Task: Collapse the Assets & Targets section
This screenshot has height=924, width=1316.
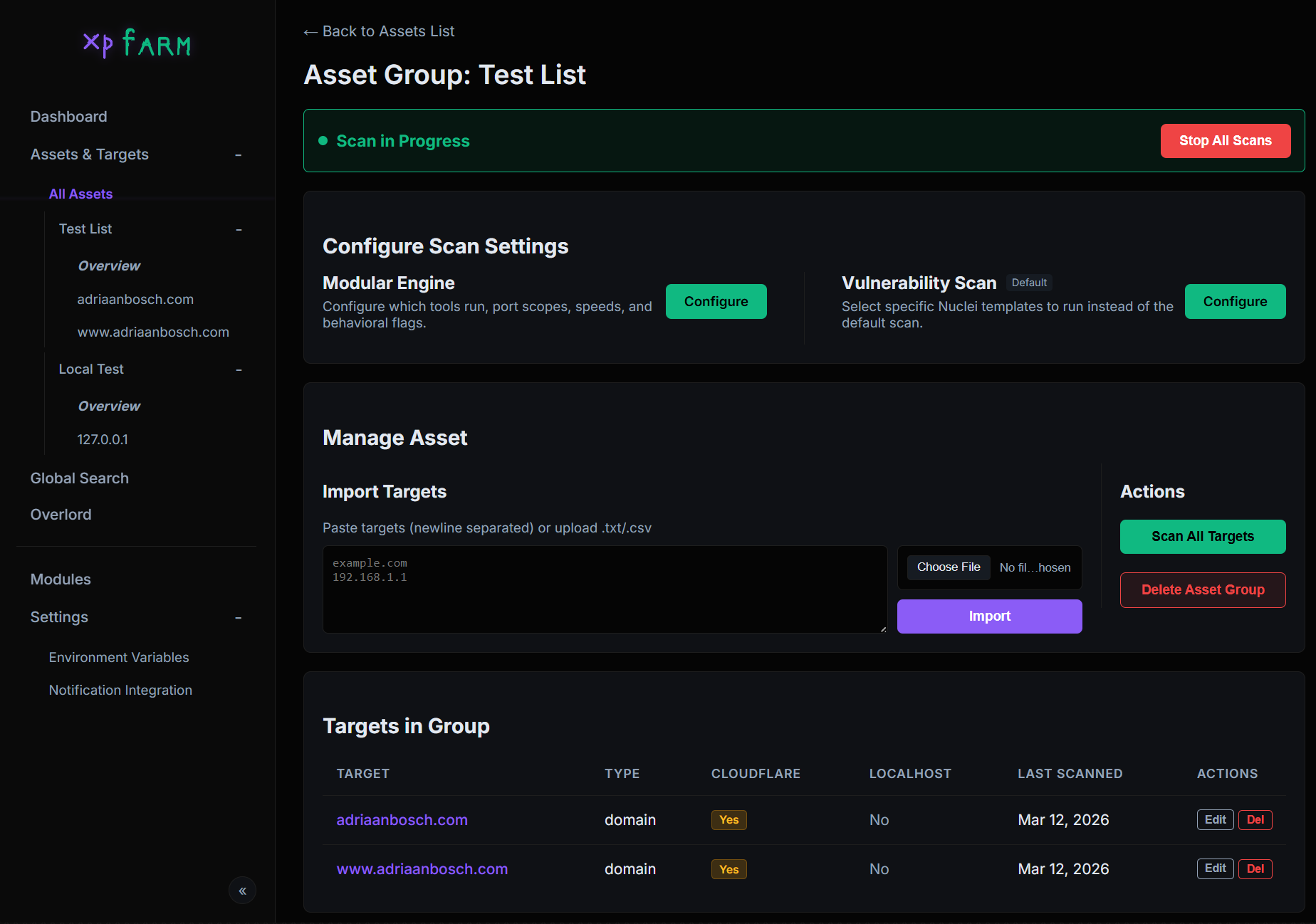Action: [x=239, y=155]
